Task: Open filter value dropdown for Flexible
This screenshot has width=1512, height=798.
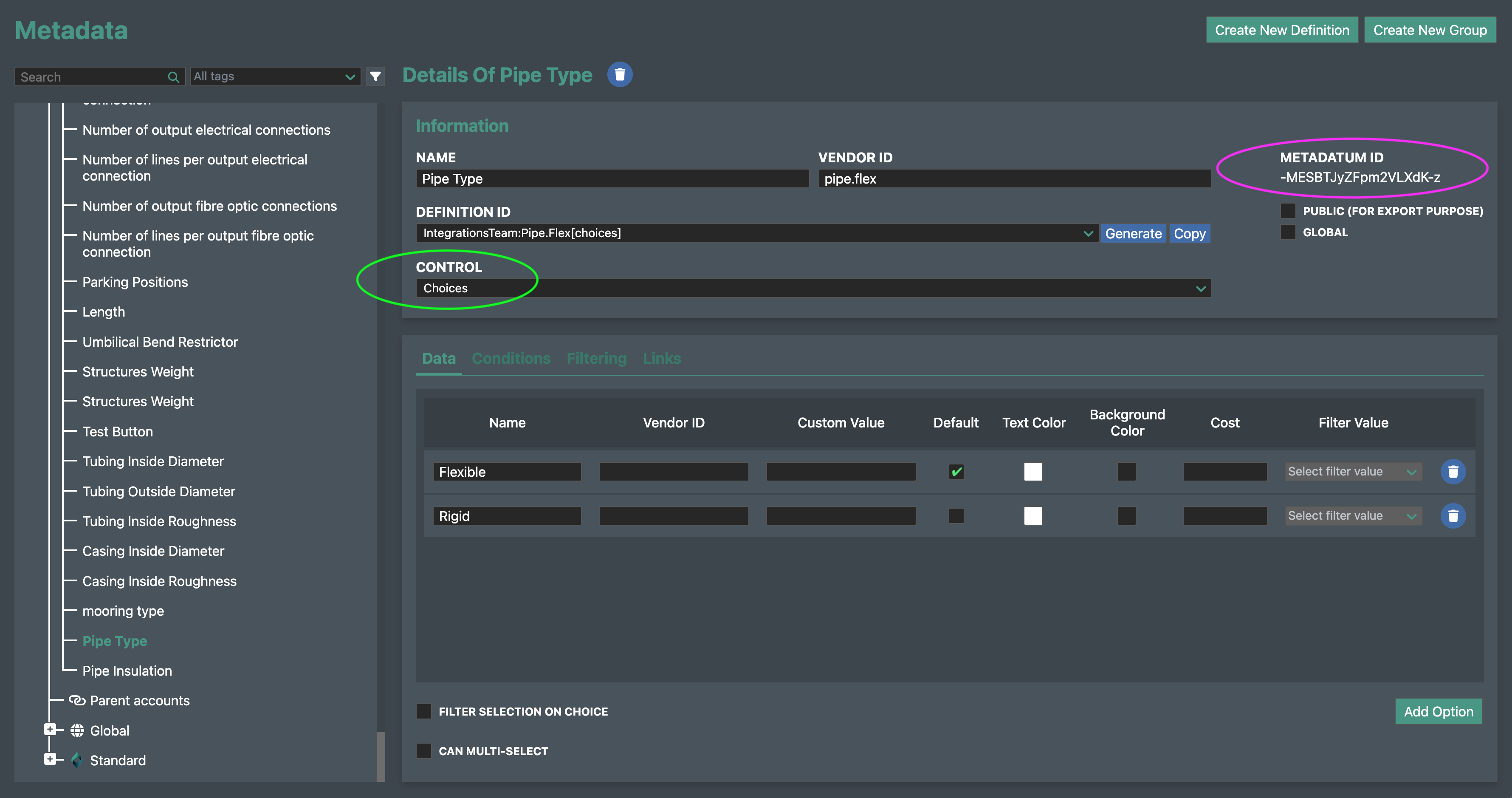Action: pyautogui.click(x=1353, y=472)
